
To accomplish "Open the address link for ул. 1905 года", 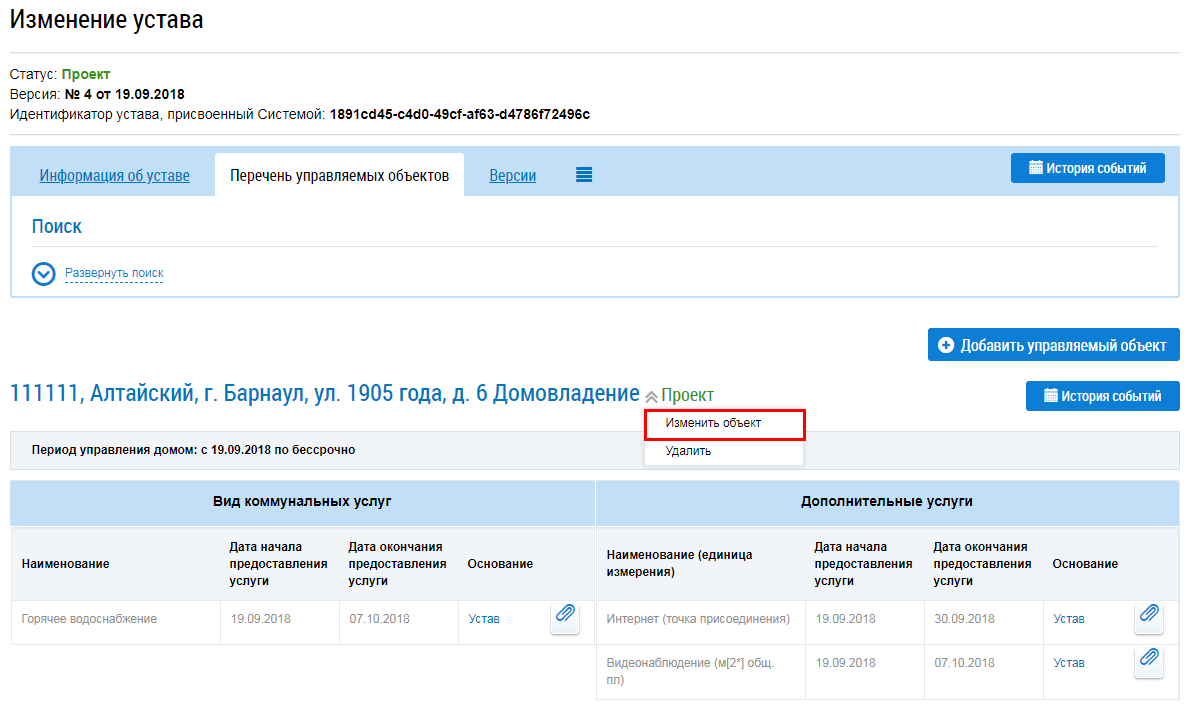I will click(324, 394).
